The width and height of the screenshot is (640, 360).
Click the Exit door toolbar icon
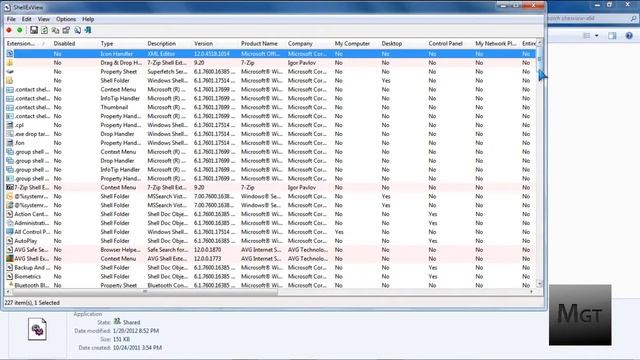(x=88, y=30)
